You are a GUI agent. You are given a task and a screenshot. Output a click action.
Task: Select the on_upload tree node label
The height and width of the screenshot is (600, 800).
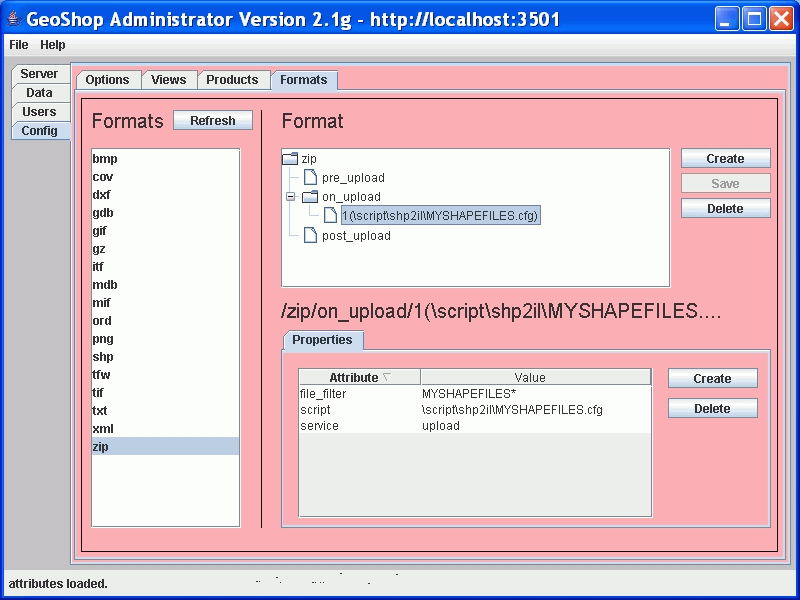(351, 196)
